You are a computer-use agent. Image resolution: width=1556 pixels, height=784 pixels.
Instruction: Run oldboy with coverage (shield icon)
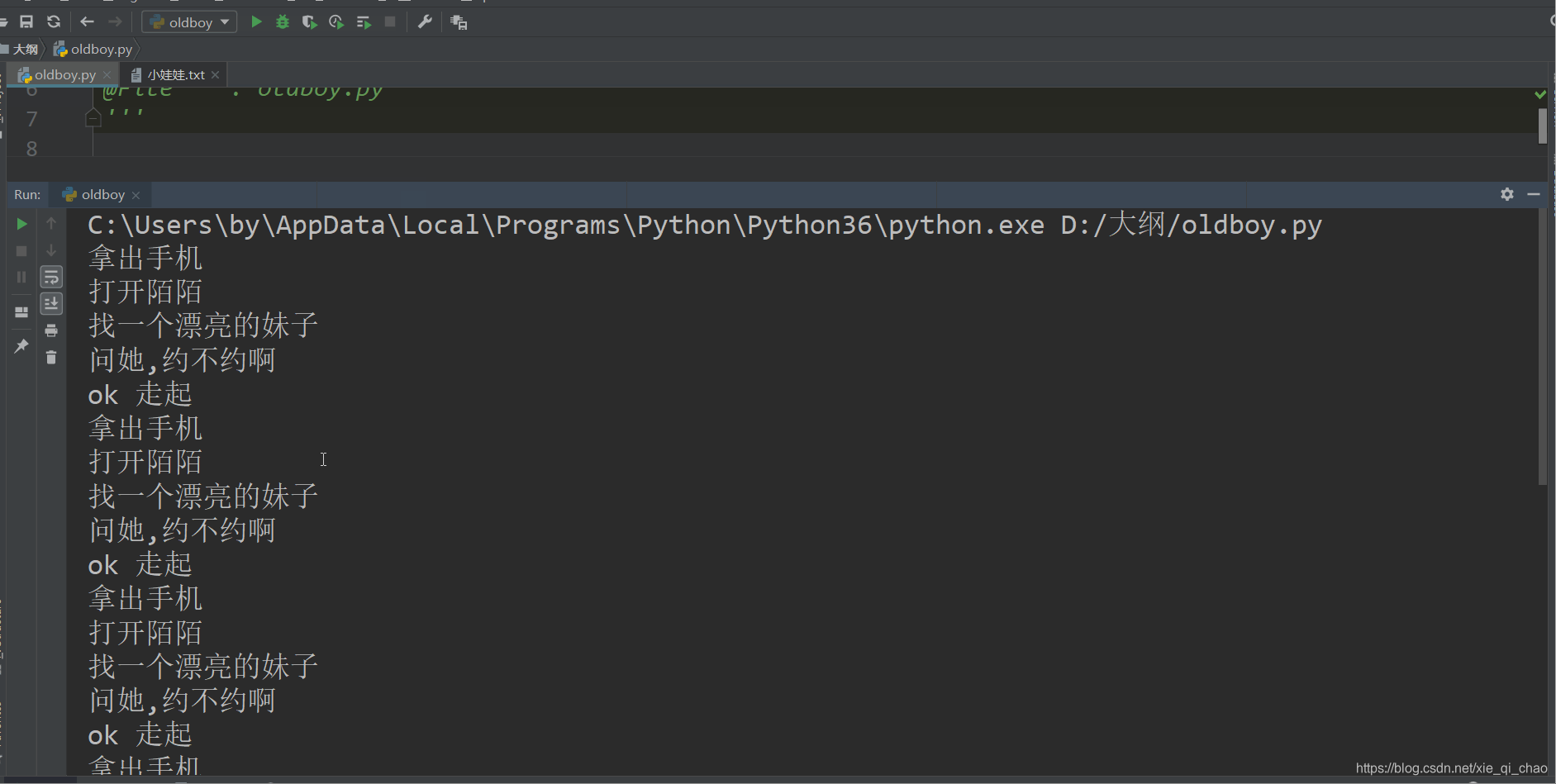pos(309,22)
